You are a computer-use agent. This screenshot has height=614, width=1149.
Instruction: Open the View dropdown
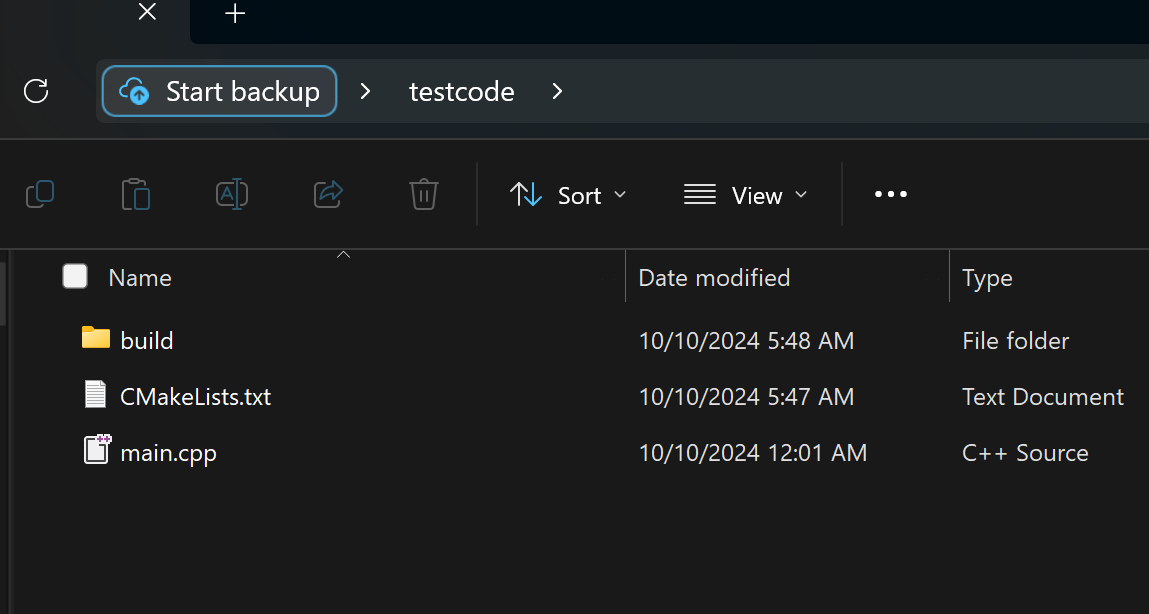(745, 195)
